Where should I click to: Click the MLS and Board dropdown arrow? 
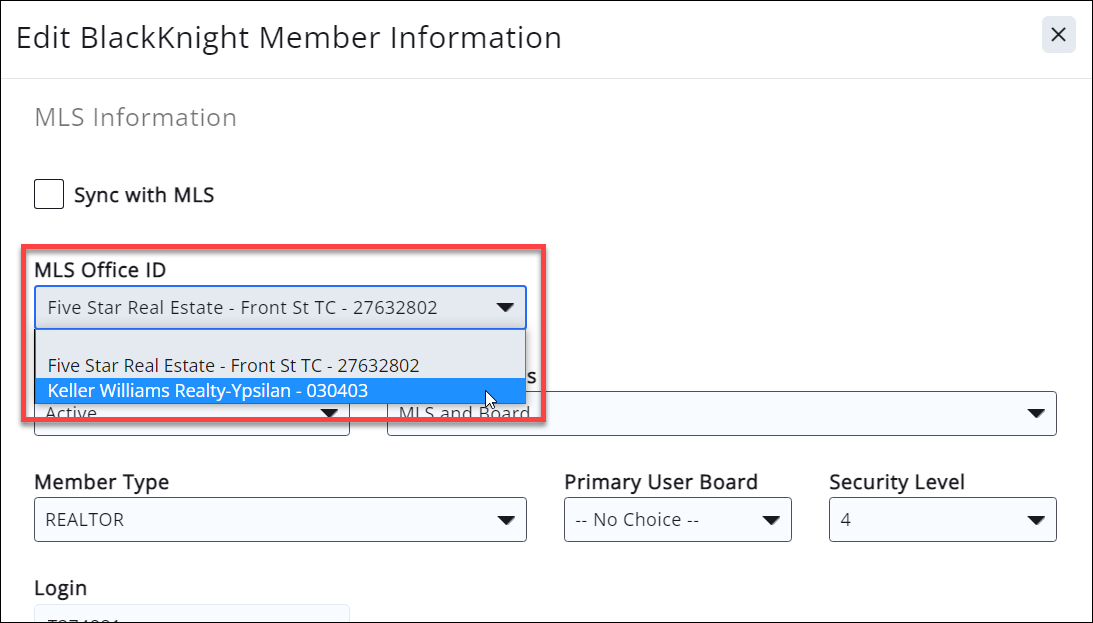tap(1035, 414)
